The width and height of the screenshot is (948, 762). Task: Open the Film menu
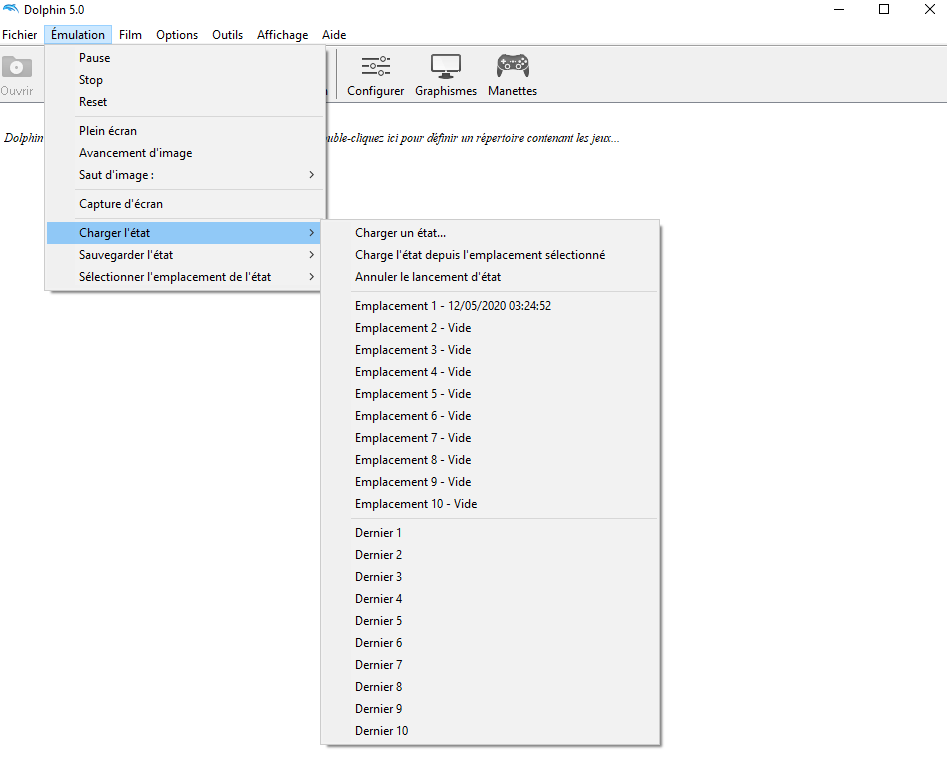[130, 34]
